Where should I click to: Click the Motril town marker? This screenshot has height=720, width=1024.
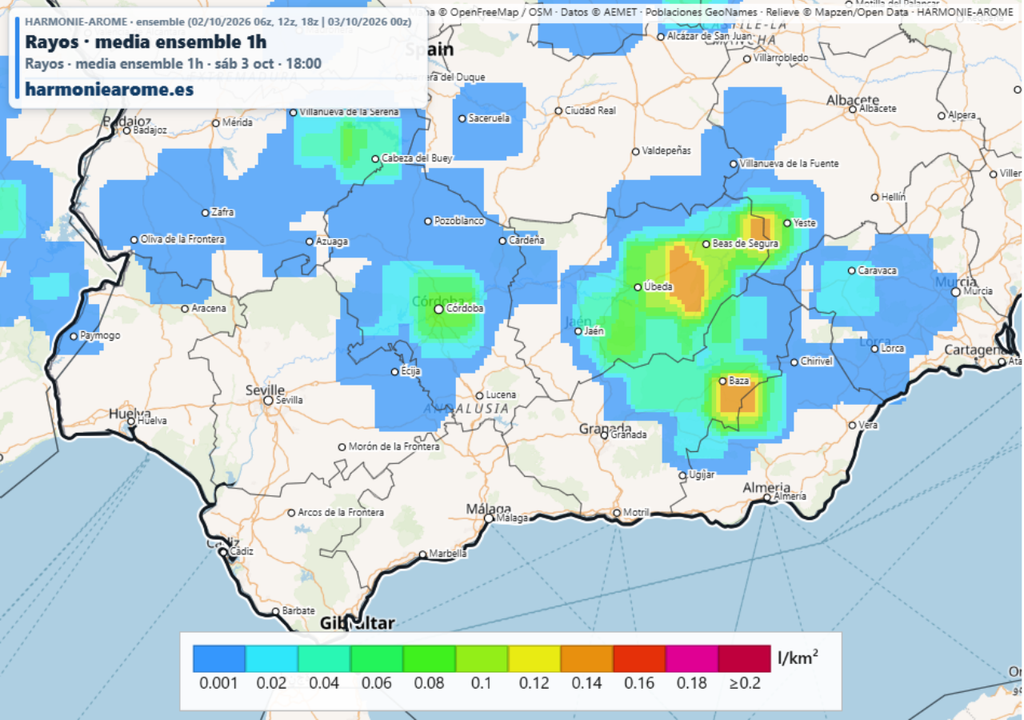pos(616,513)
